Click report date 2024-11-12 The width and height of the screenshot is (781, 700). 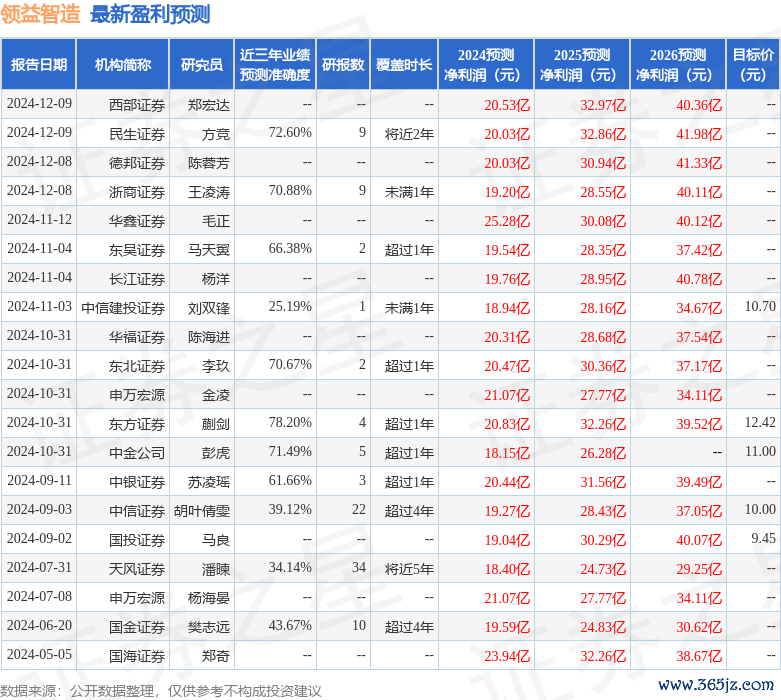pyautogui.click(x=39, y=219)
